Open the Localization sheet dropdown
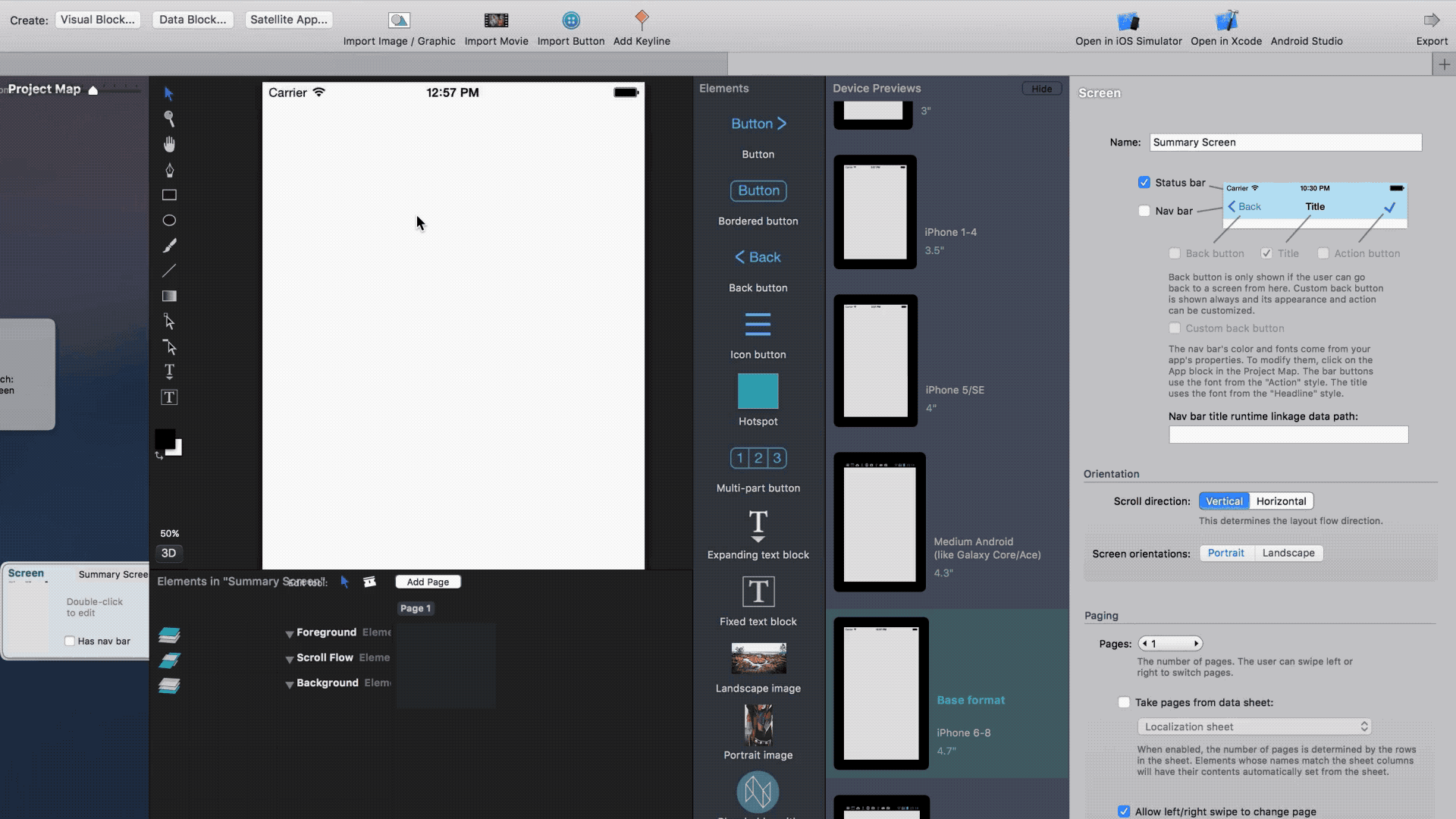Image resolution: width=1456 pixels, height=819 pixels. (x=1254, y=726)
